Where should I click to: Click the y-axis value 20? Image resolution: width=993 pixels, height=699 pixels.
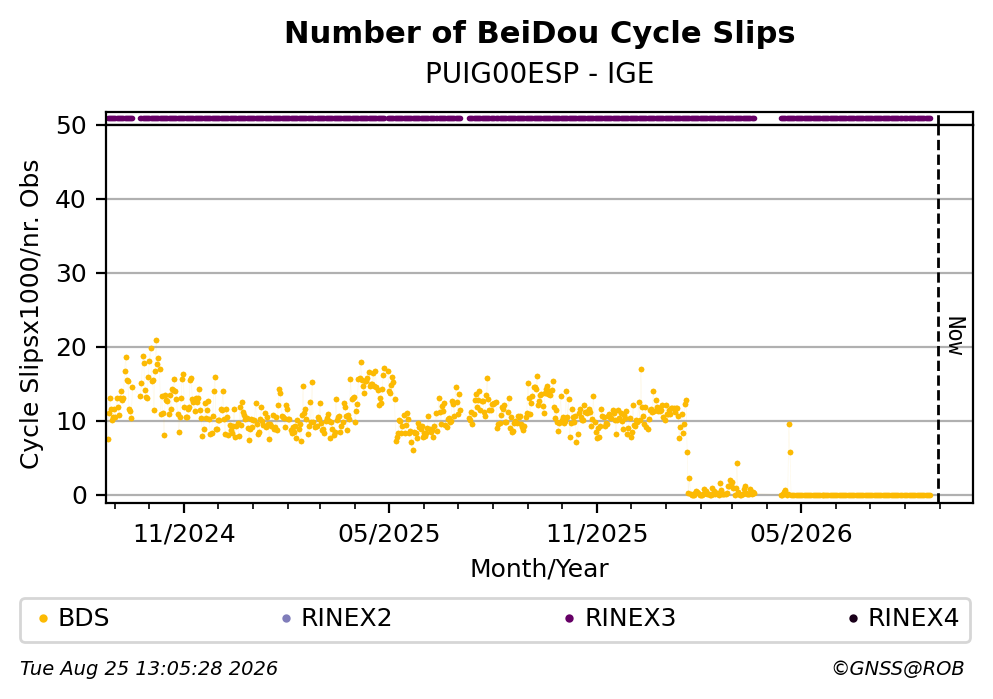72,348
